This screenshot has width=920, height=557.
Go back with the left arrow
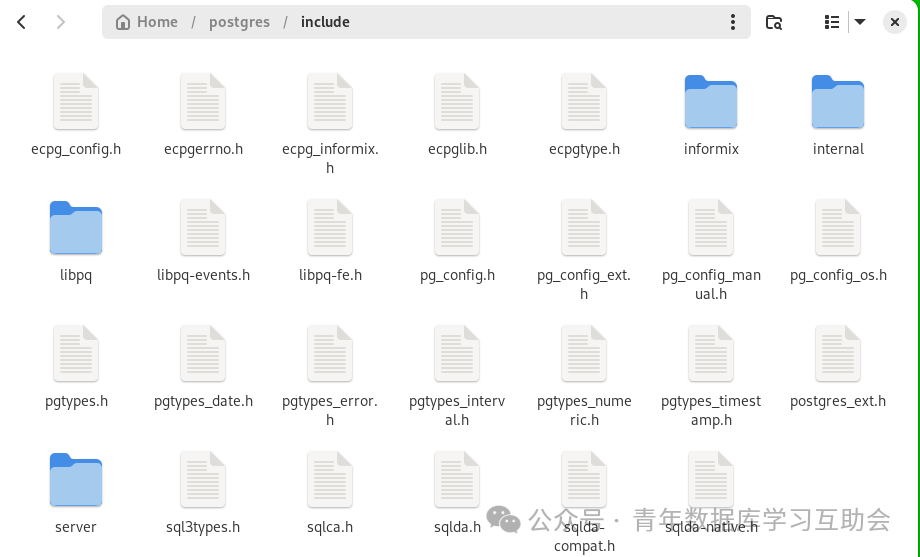(x=22, y=22)
